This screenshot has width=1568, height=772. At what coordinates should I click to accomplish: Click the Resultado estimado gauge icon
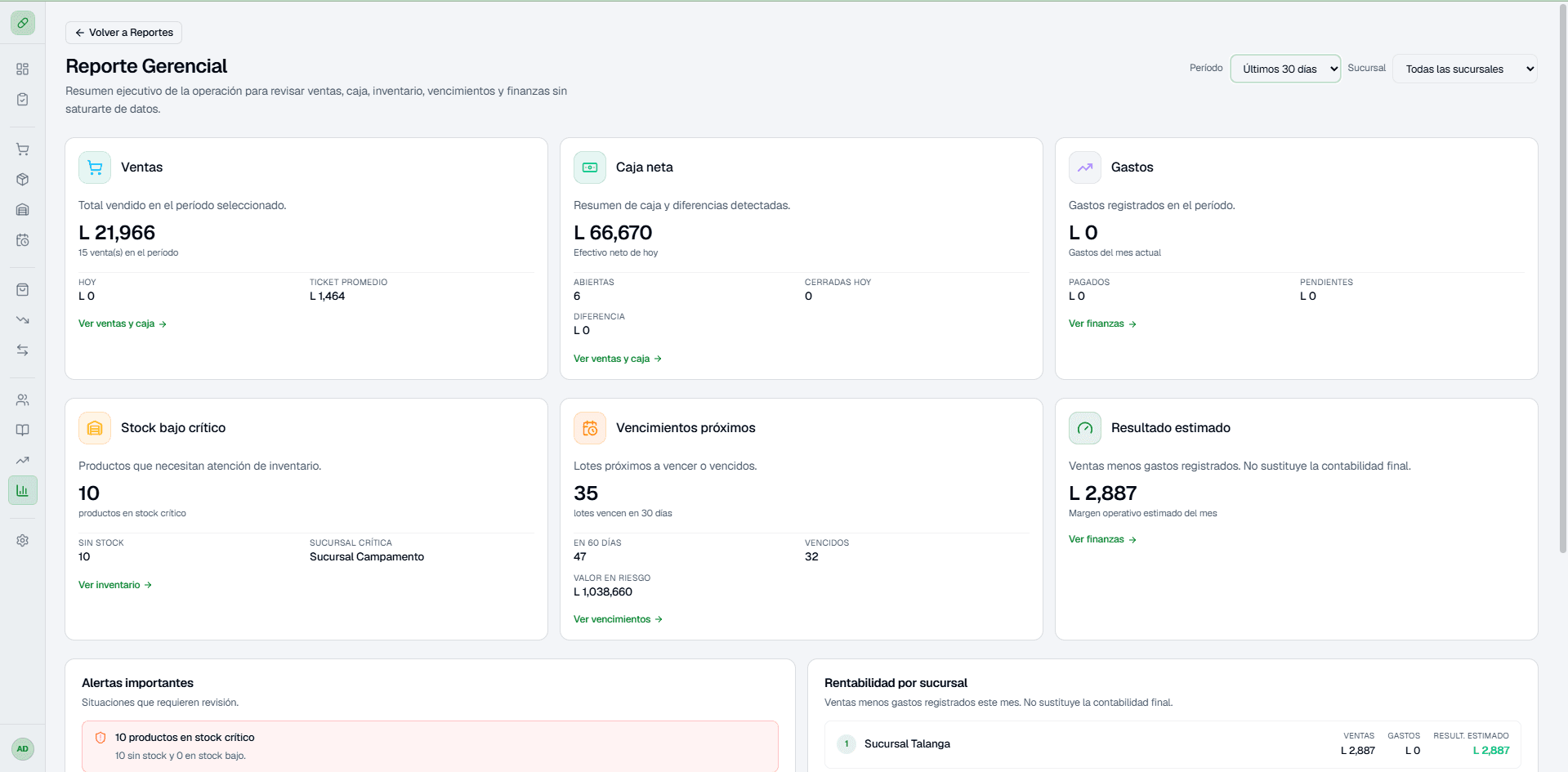pos(1085,428)
